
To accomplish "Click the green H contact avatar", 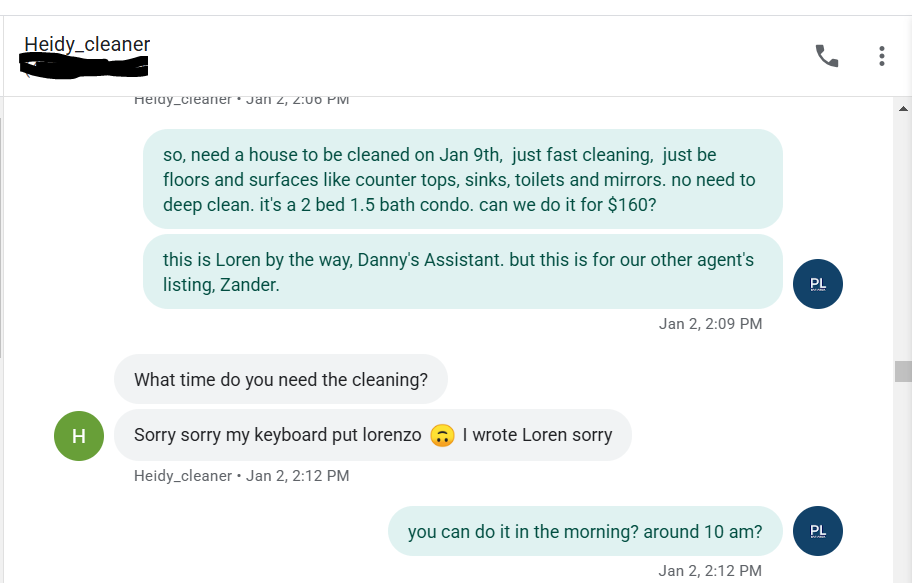I will coord(79,436).
